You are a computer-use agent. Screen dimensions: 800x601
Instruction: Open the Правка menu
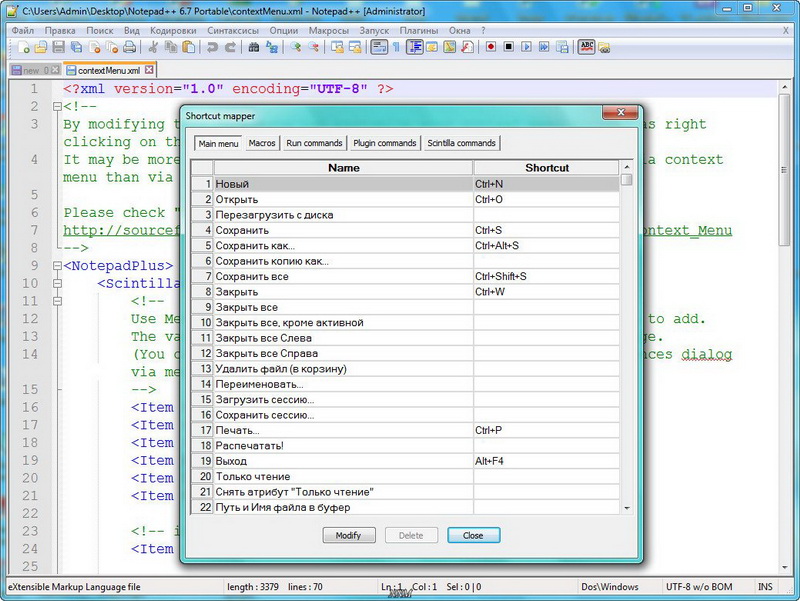(x=60, y=31)
